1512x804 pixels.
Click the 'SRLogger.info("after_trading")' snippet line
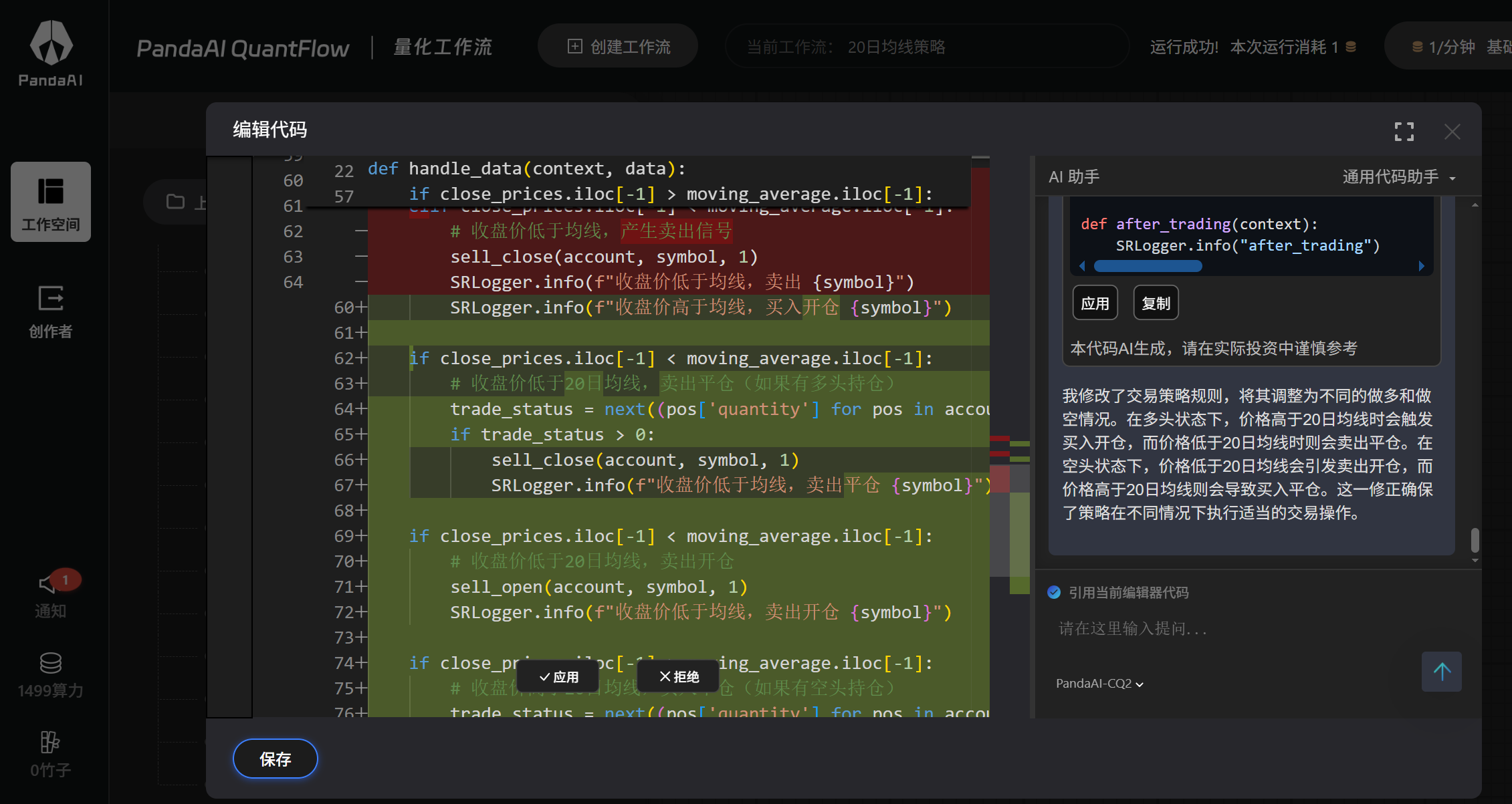[1248, 245]
